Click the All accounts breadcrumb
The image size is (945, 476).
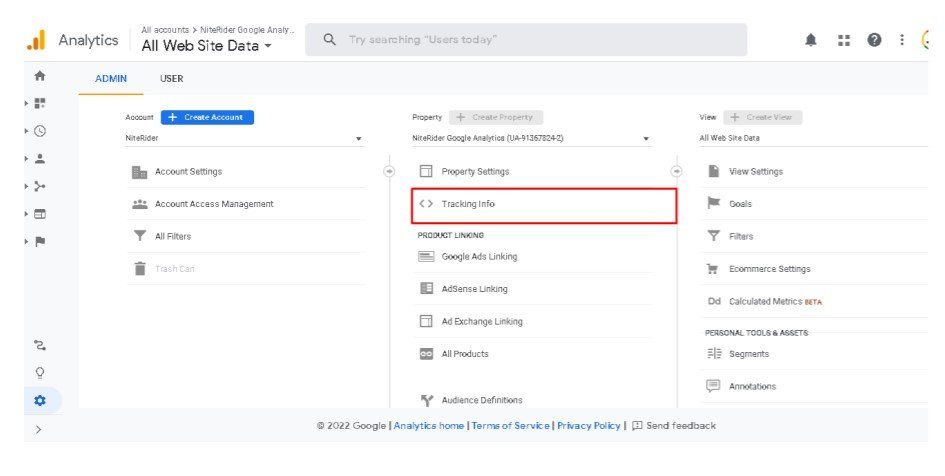click(165, 30)
